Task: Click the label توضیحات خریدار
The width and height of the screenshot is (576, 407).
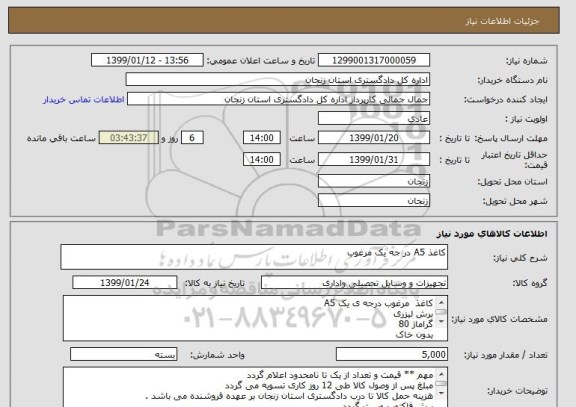Action: (x=518, y=392)
